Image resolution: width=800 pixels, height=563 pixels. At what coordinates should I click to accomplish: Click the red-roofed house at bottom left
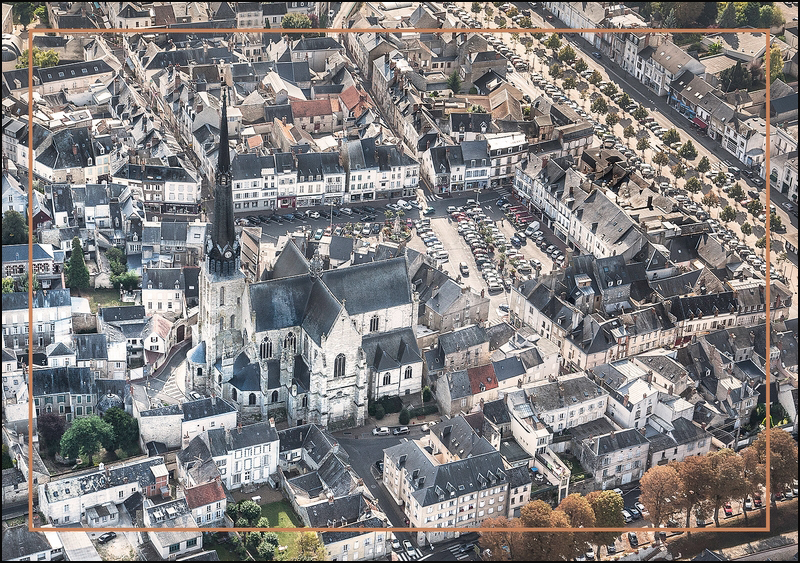coord(205,494)
